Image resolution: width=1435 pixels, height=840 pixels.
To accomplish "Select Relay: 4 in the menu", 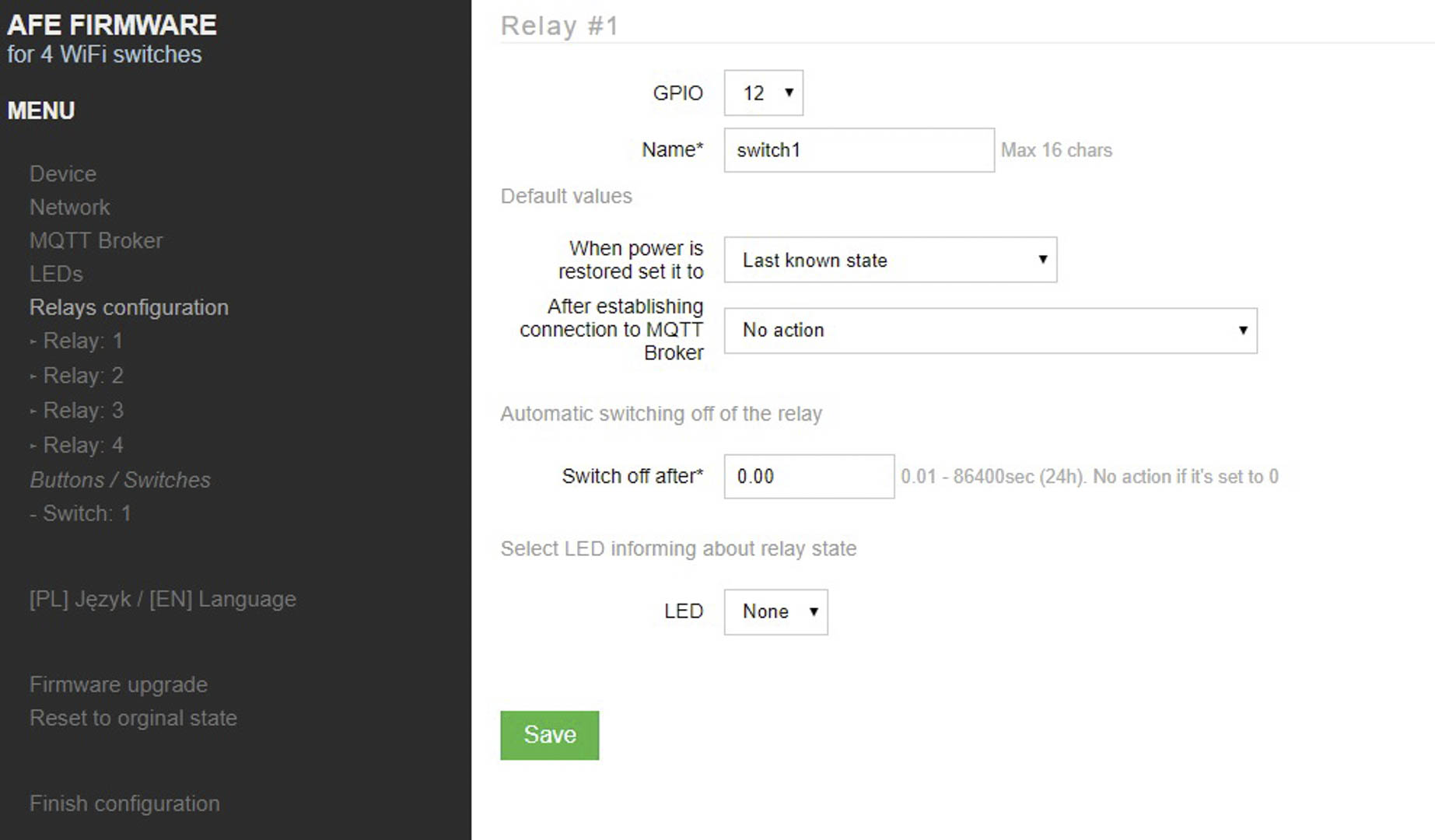I will [x=76, y=445].
